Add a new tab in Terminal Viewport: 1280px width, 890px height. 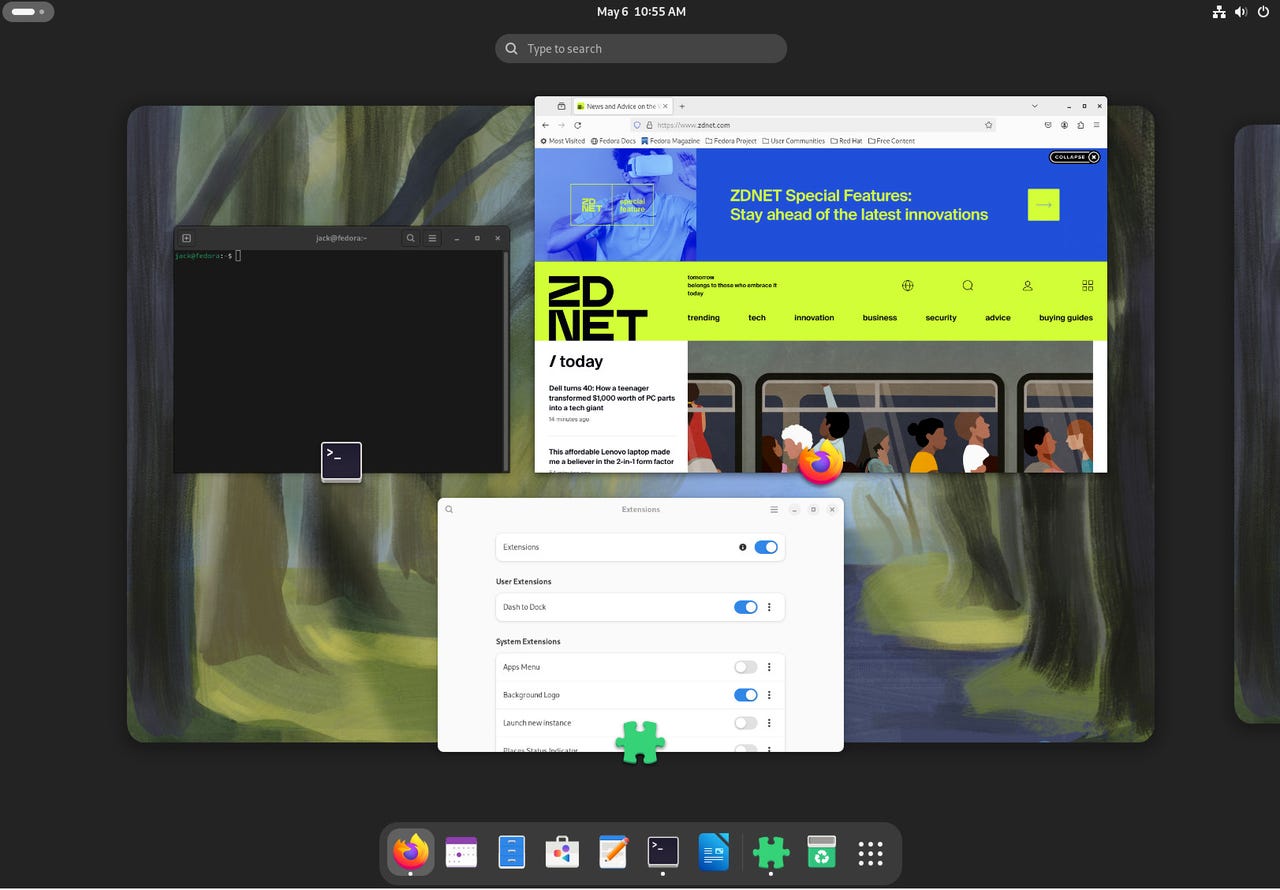(x=186, y=238)
